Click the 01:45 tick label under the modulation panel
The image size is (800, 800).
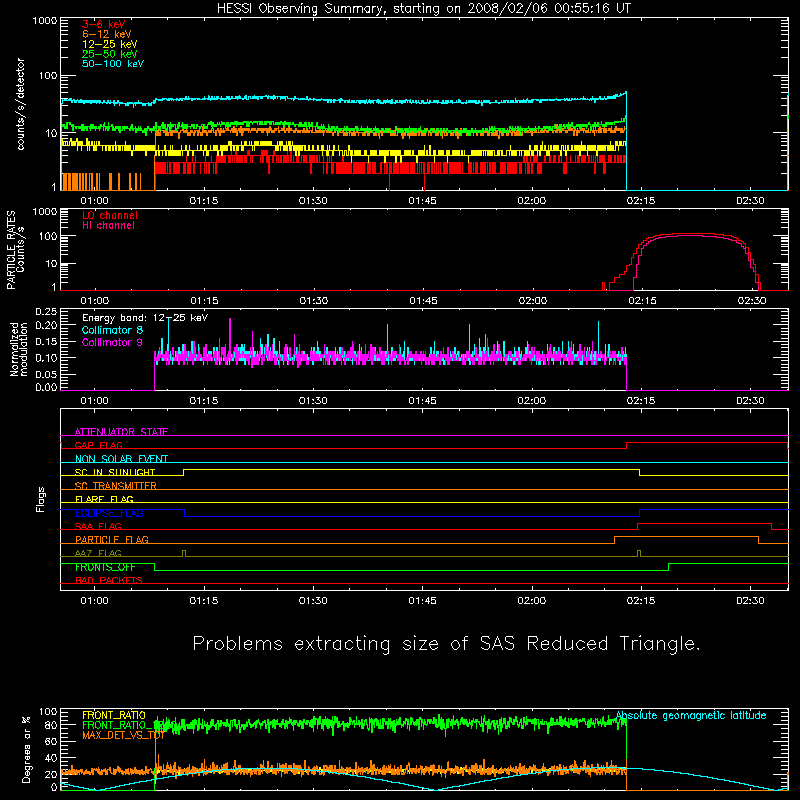[422, 401]
